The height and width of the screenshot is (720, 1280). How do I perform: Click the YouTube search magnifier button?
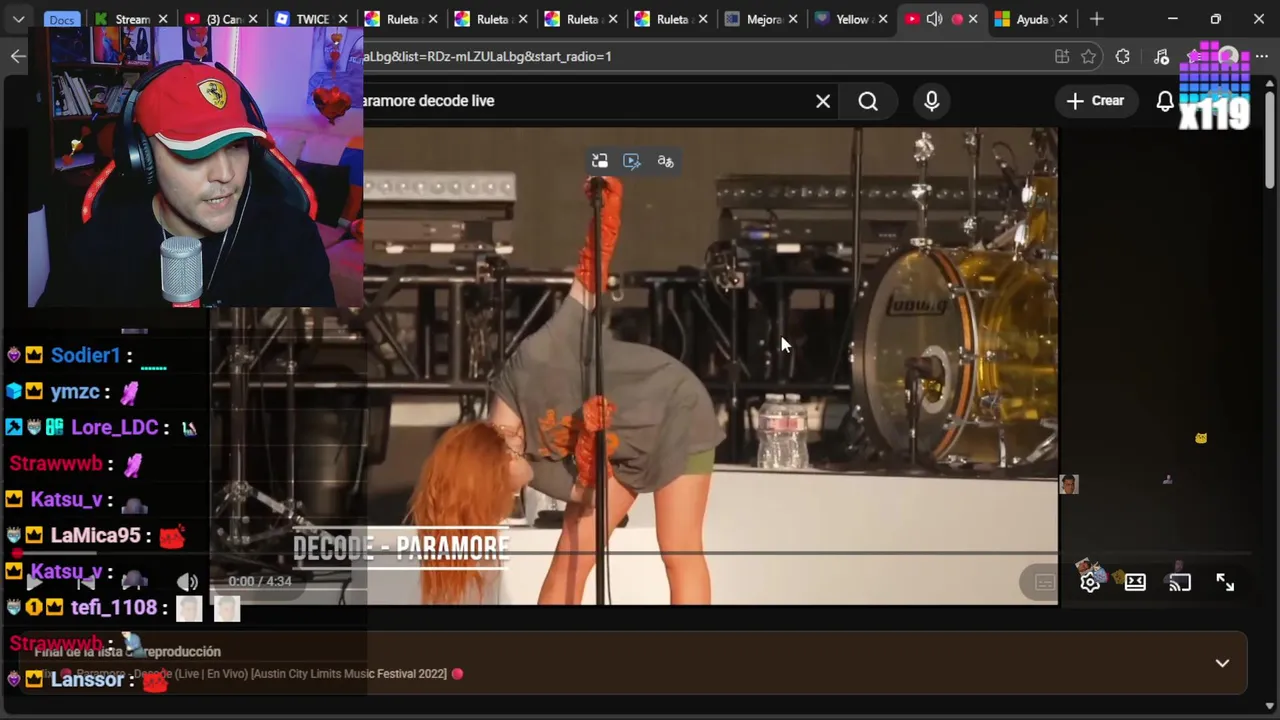(x=868, y=101)
